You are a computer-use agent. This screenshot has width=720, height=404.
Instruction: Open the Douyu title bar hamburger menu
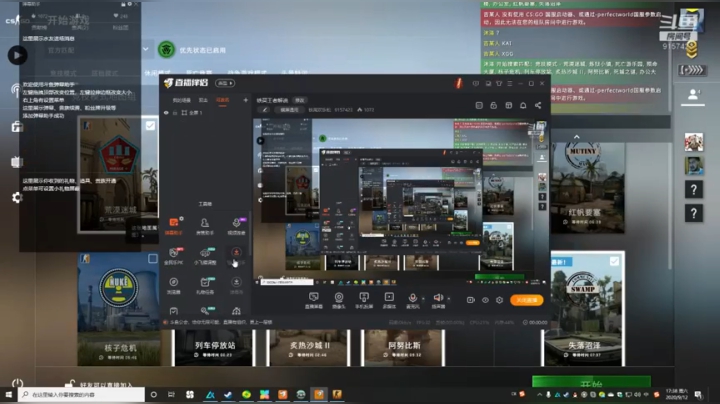click(510, 84)
